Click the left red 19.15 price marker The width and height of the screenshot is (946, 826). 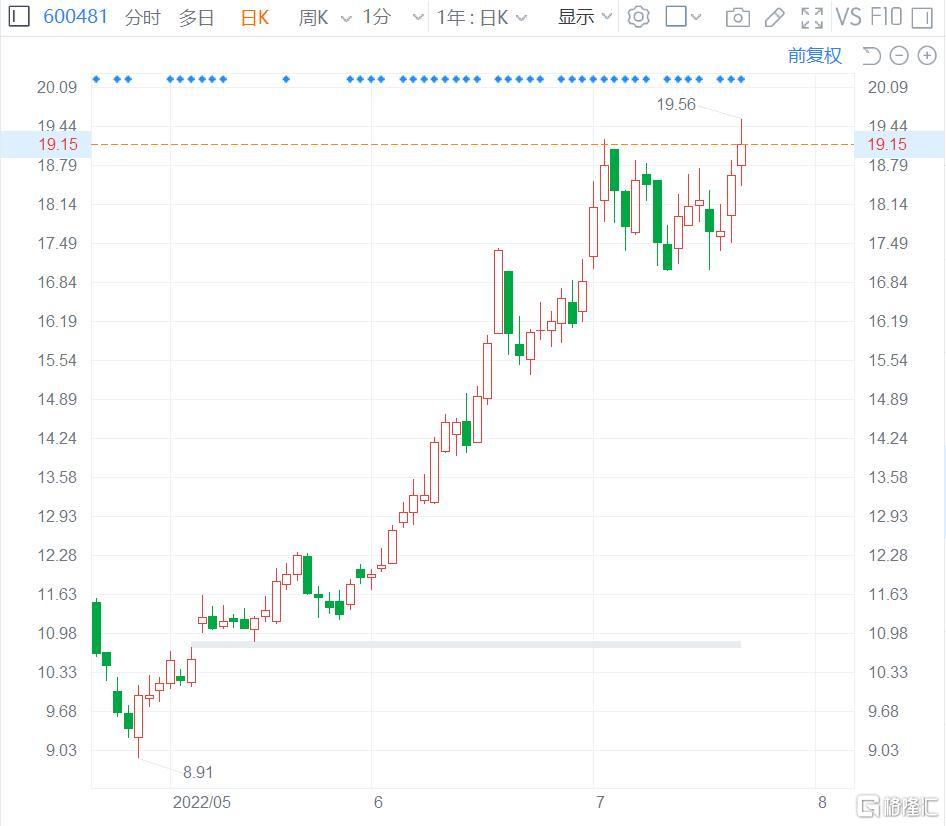click(58, 144)
